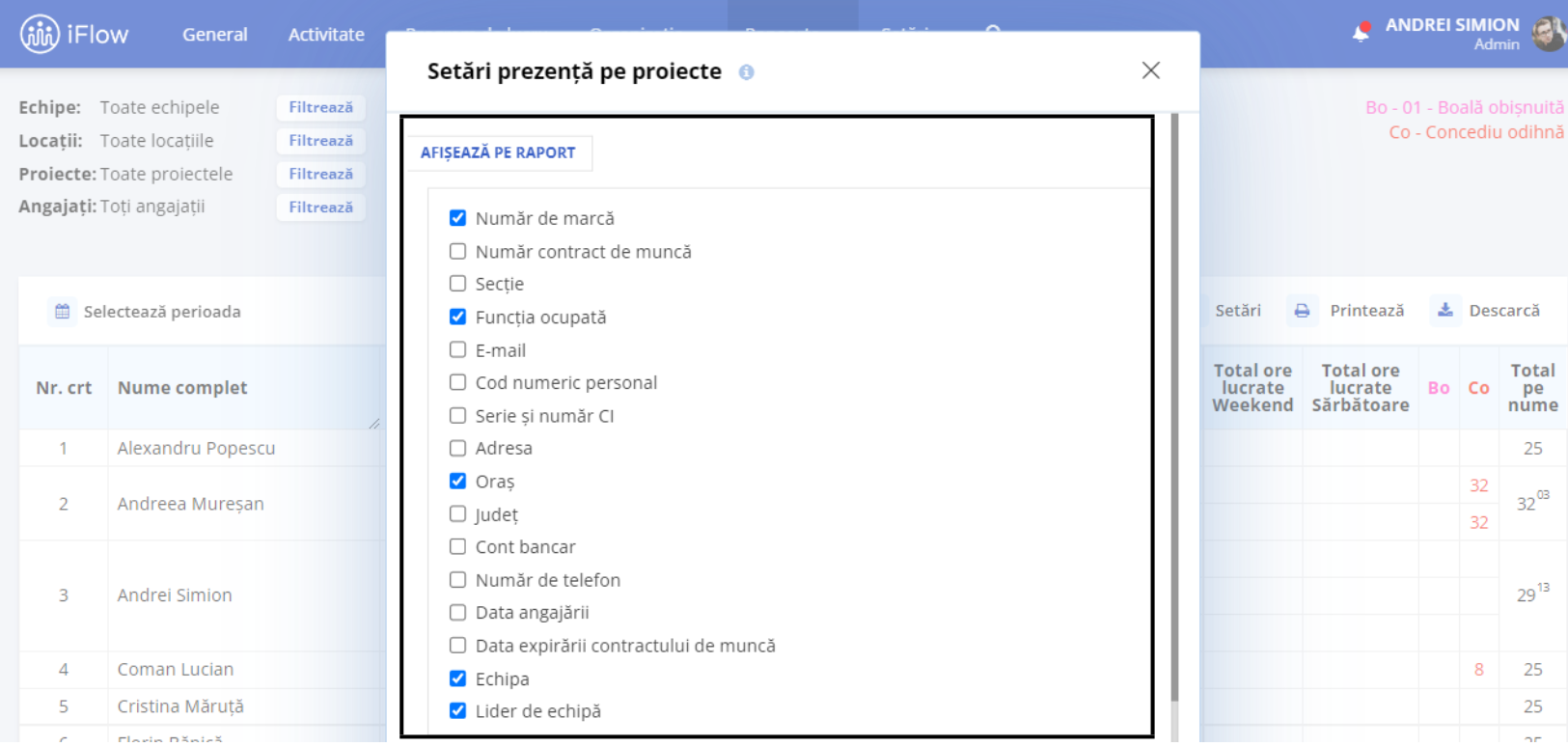
Task: Select the Afișează pe raport tab
Action: pyautogui.click(x=498, y=152)
